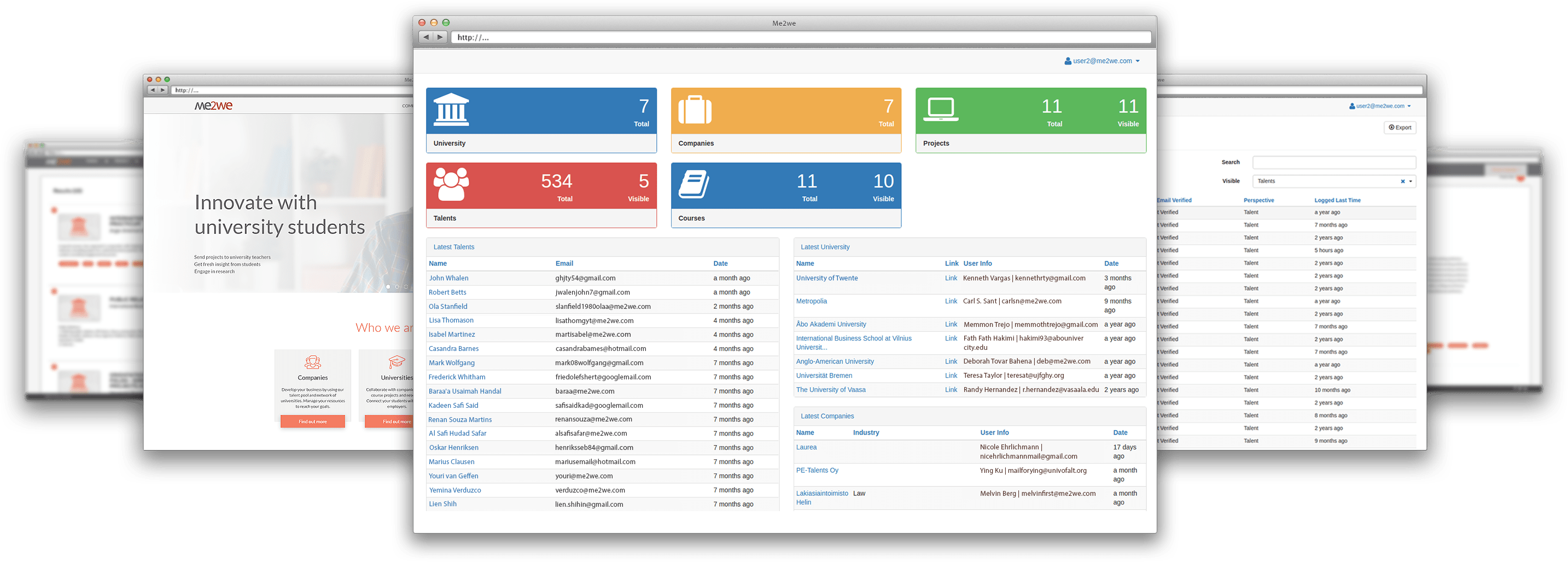Click Companies icon in left landing page
Screen dimensions: 1568x562
pos(312,362)
